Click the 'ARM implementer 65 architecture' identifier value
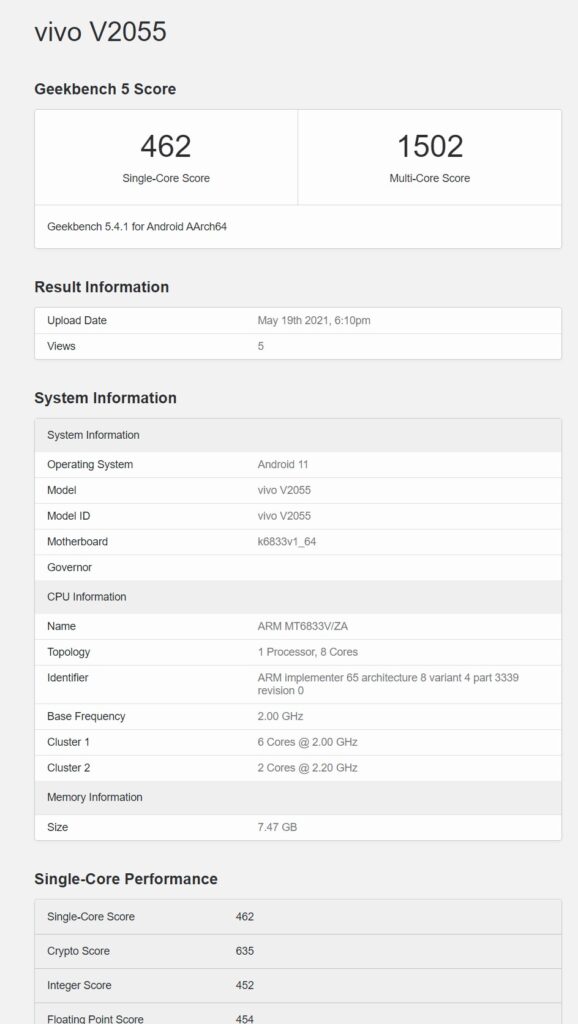The image size is (578, 1024). point(388,684)
